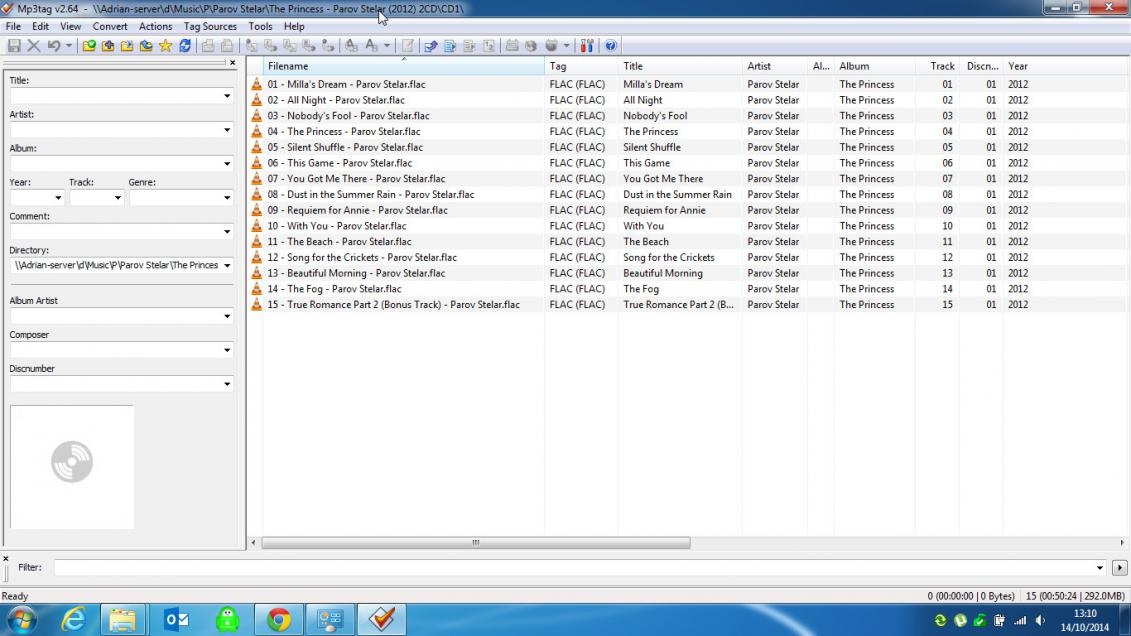Launch Google Chrome from the taskbar

coord(278,620)
